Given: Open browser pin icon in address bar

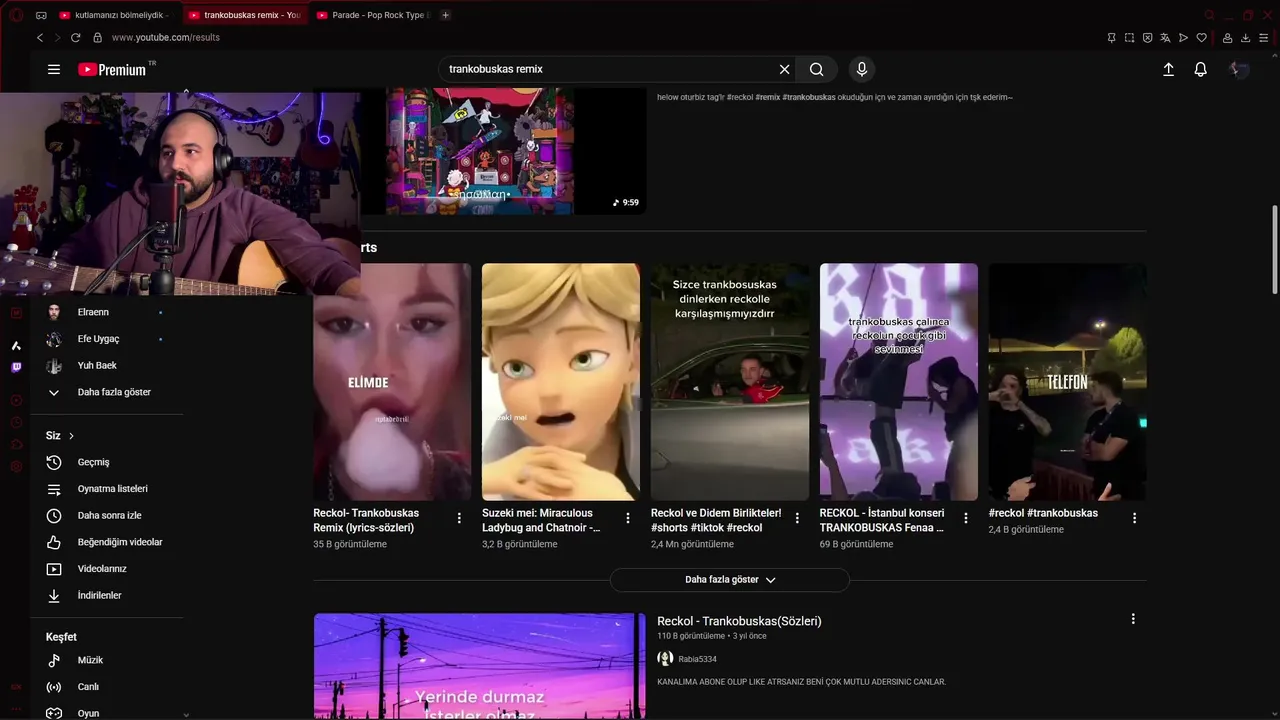Looking at the screenshot, I should [x=1111, y=37].
